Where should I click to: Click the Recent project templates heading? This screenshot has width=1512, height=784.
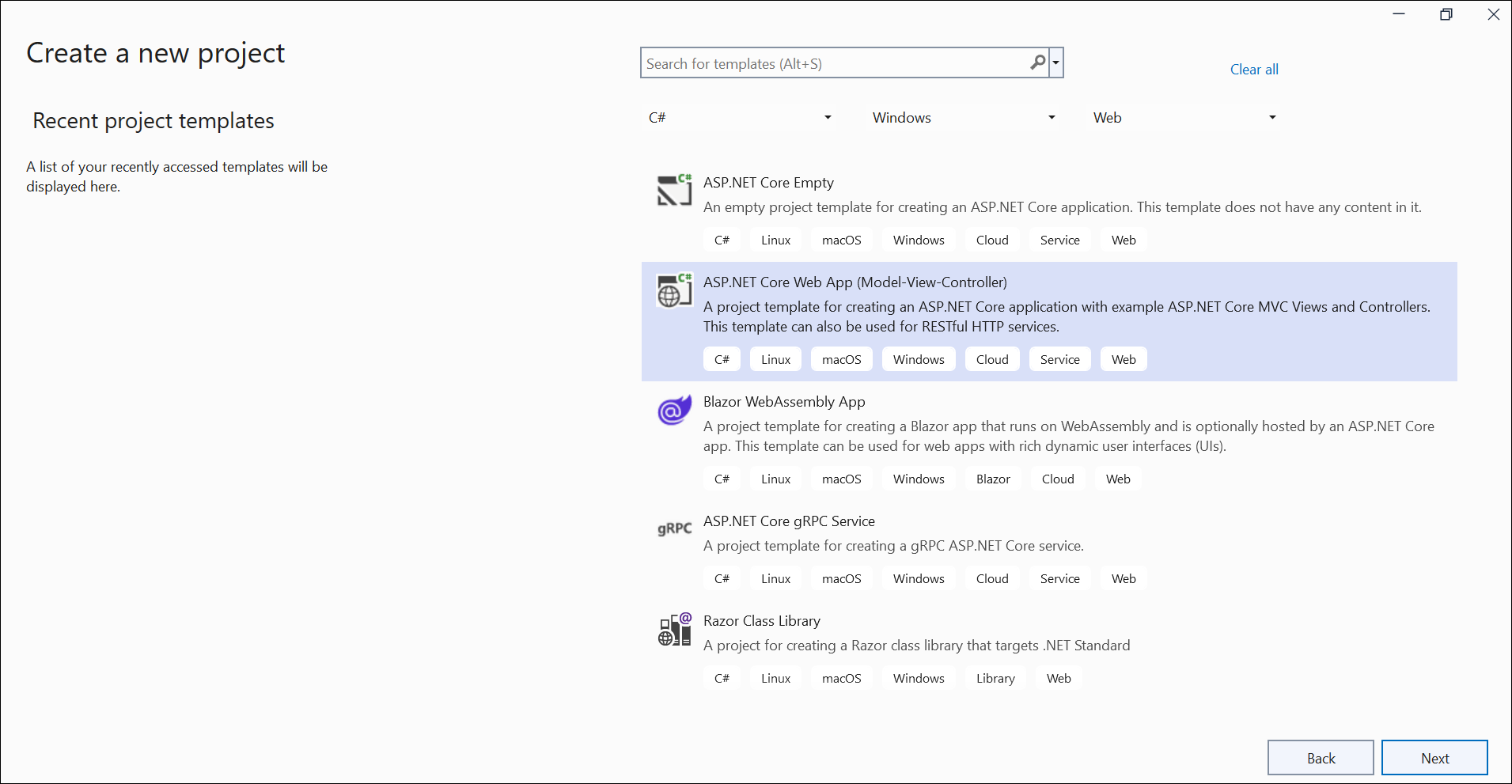click(153, 121)
